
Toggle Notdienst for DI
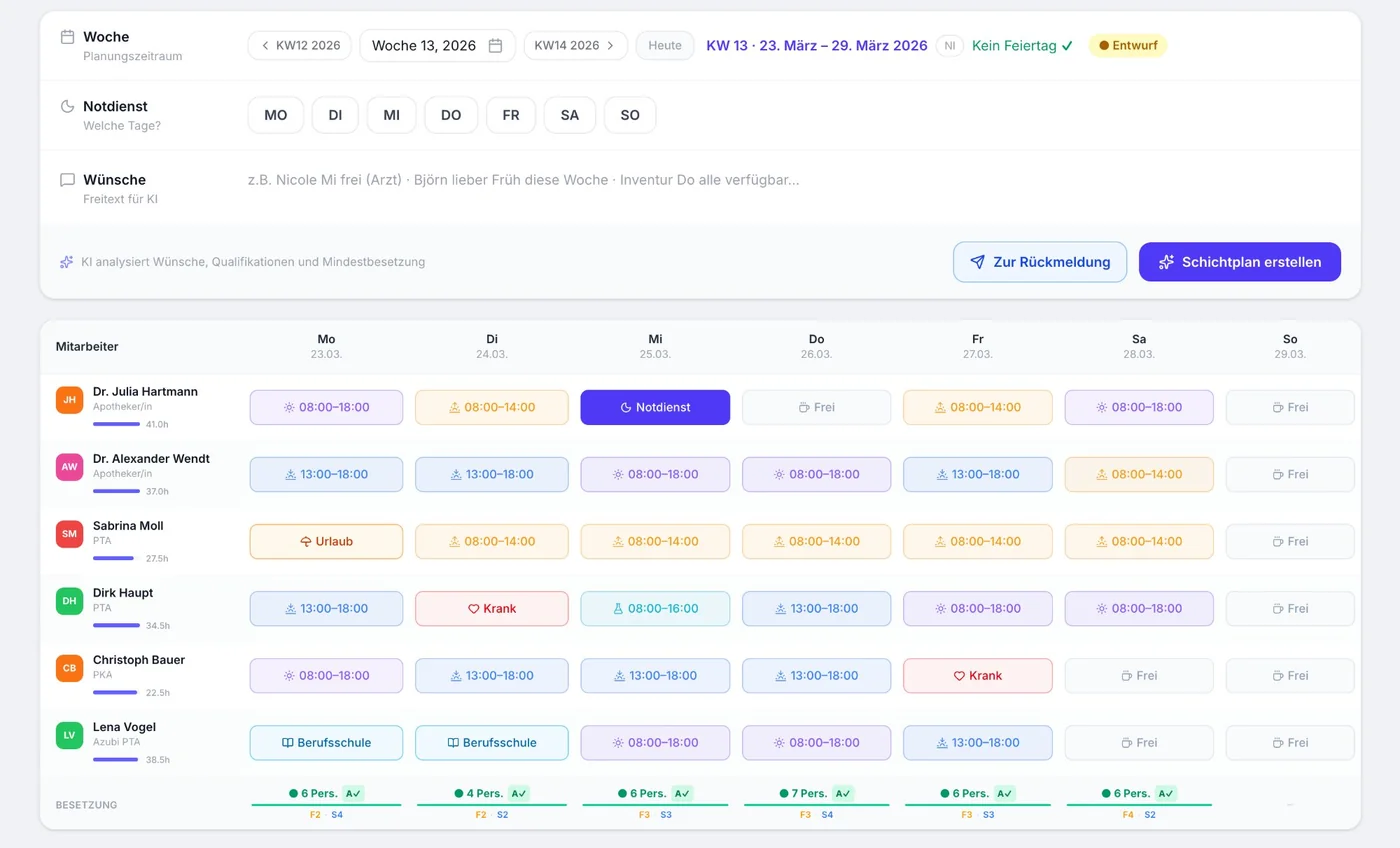pos(335,115)
